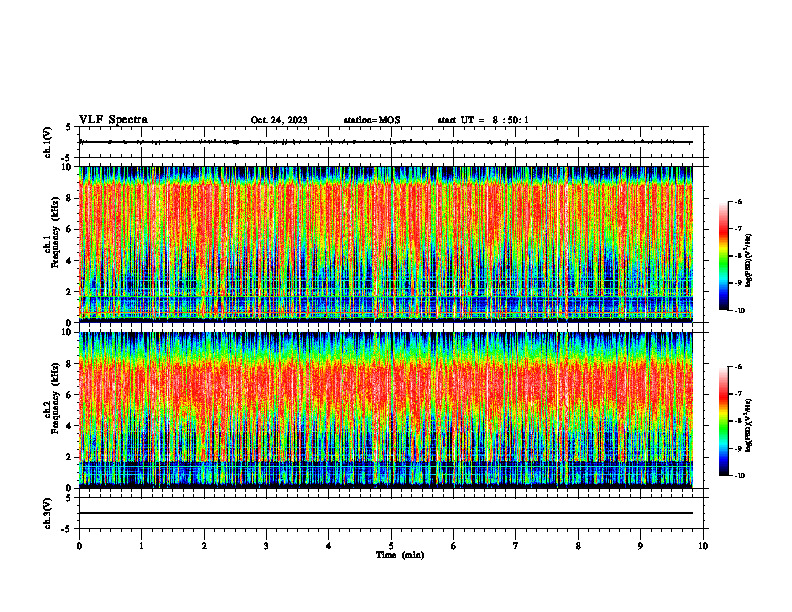This screenshot has width=792, height=612.
Task: Click the "station=MOS" header label
Action: coord(372,120)
